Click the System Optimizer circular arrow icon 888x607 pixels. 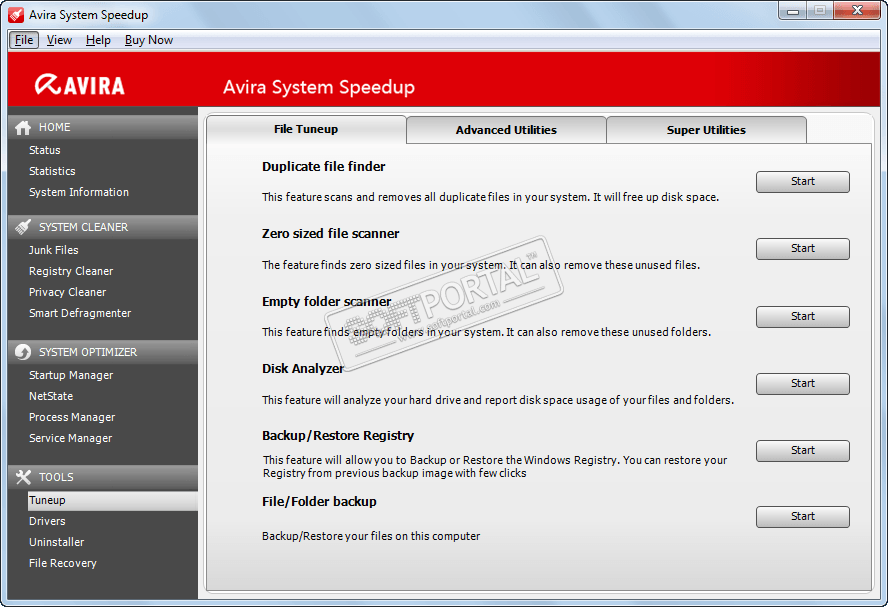(x=23, y=352)
